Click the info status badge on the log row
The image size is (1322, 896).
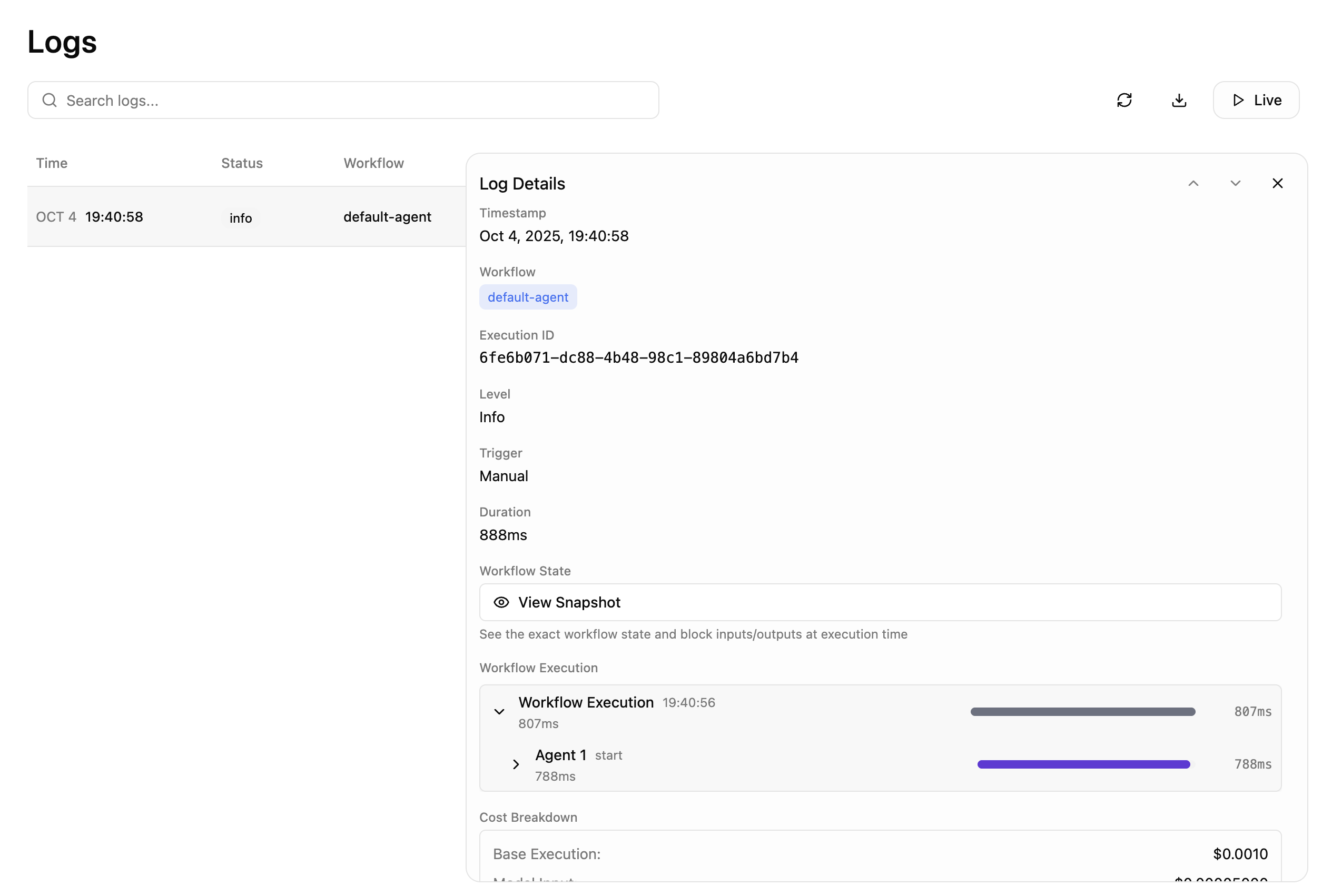pos(240,218)
